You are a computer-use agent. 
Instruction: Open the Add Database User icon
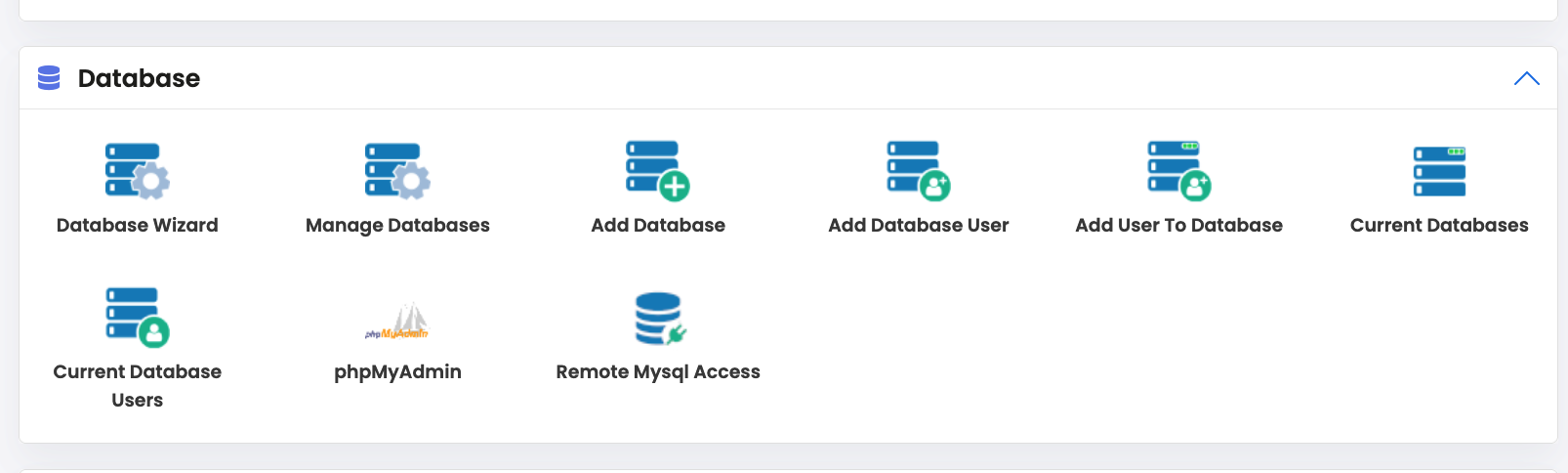click(919, 171)
